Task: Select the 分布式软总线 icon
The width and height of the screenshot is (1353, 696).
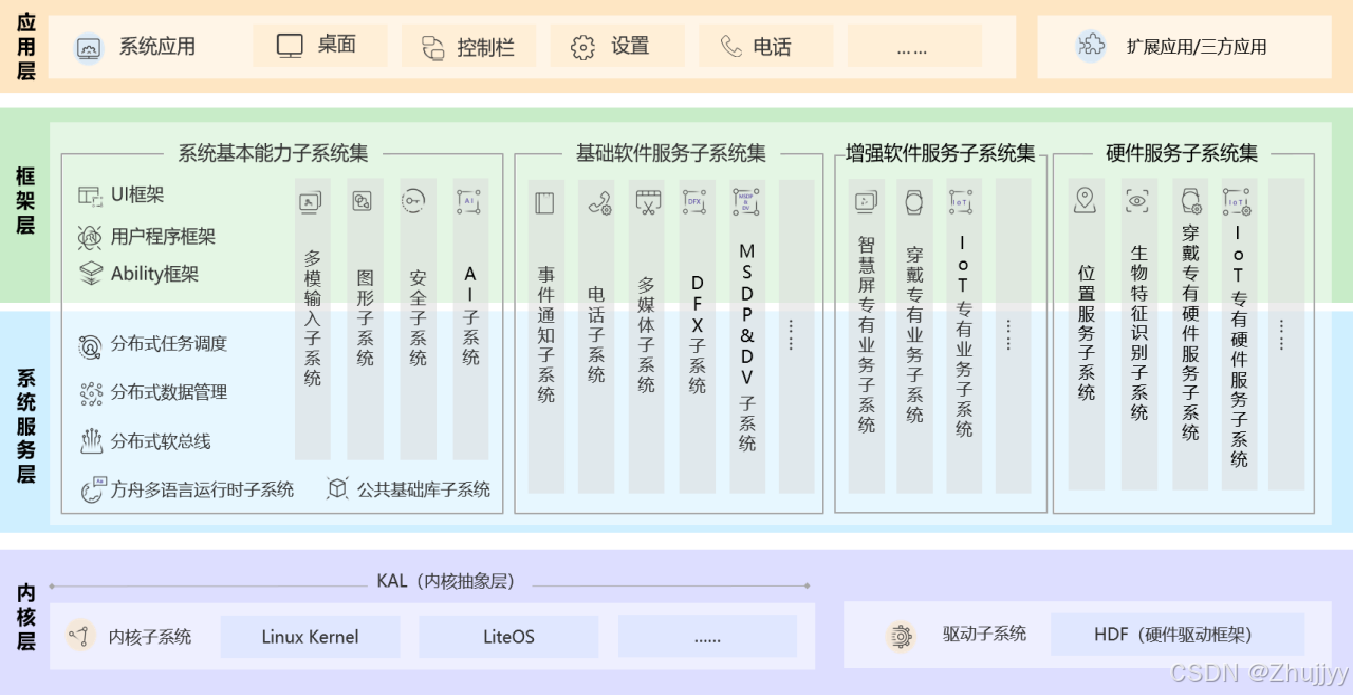Action: click(91, 440)
